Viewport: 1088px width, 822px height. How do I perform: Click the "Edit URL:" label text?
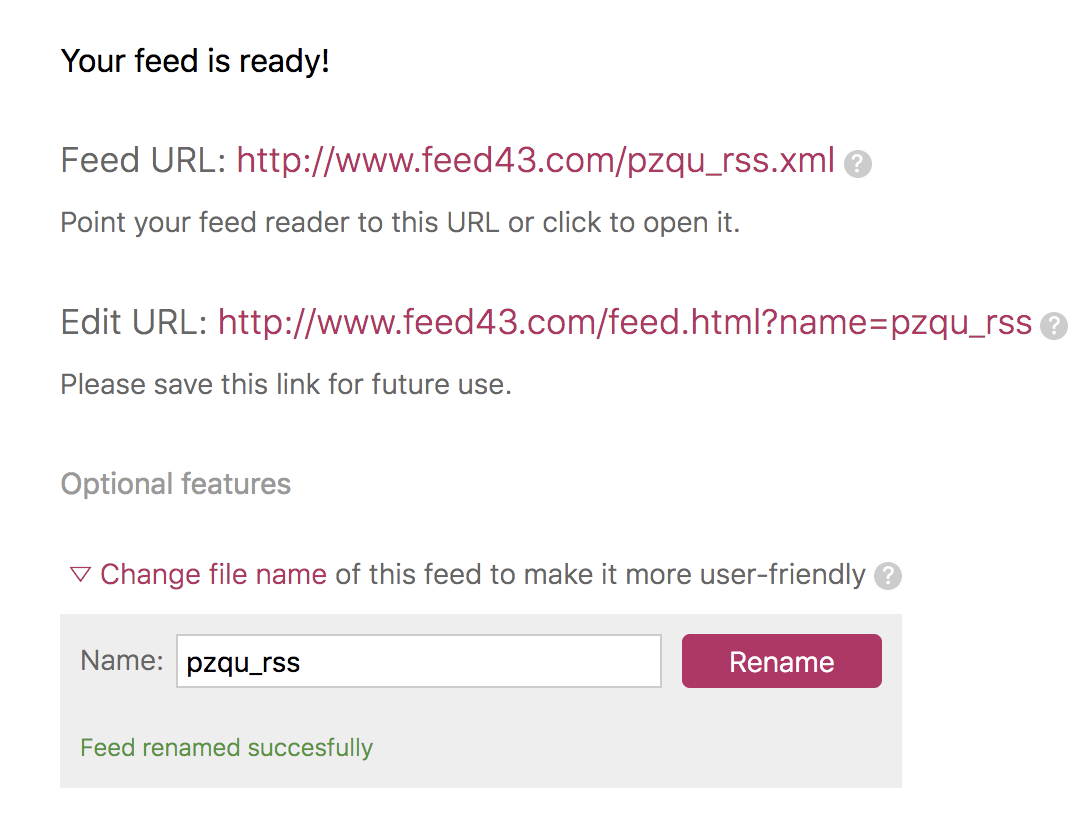pyautogui.click(x=134, y=322)
